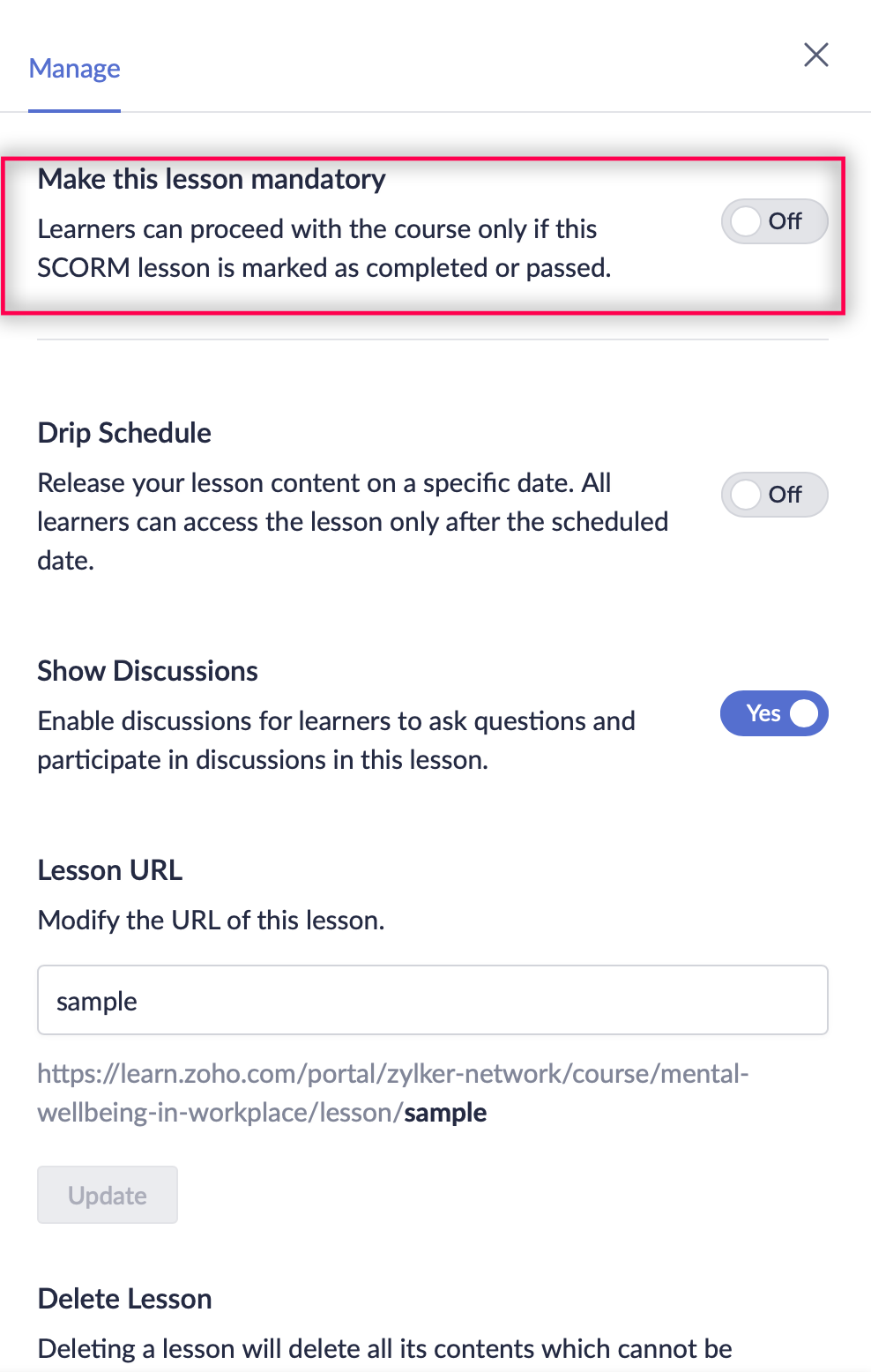Switch to the Manage tab
The height and width of the screenshot is (1372, 871).
[74, 69]
